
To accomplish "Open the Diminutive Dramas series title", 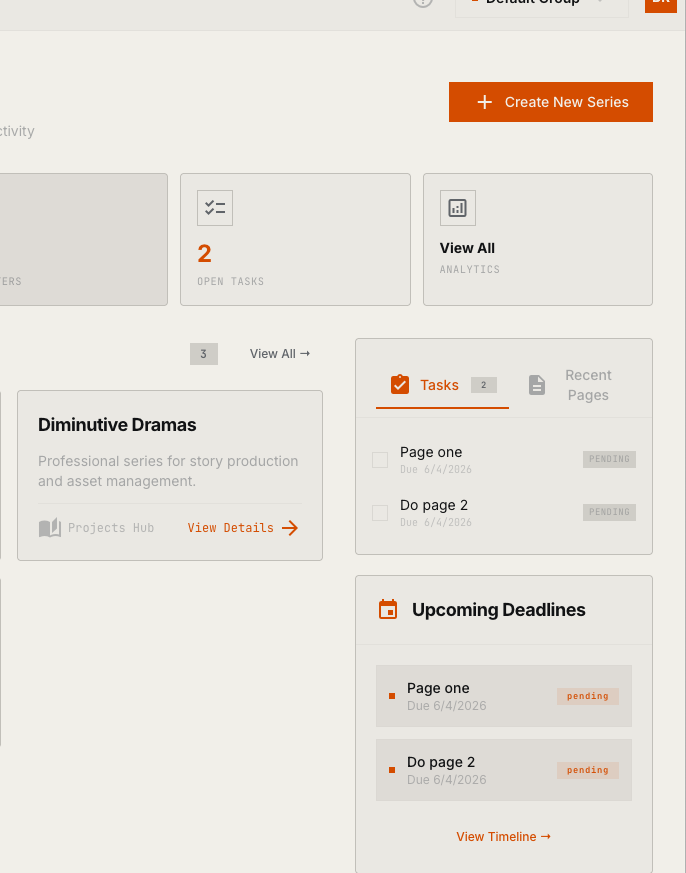I will pos(117,425).
